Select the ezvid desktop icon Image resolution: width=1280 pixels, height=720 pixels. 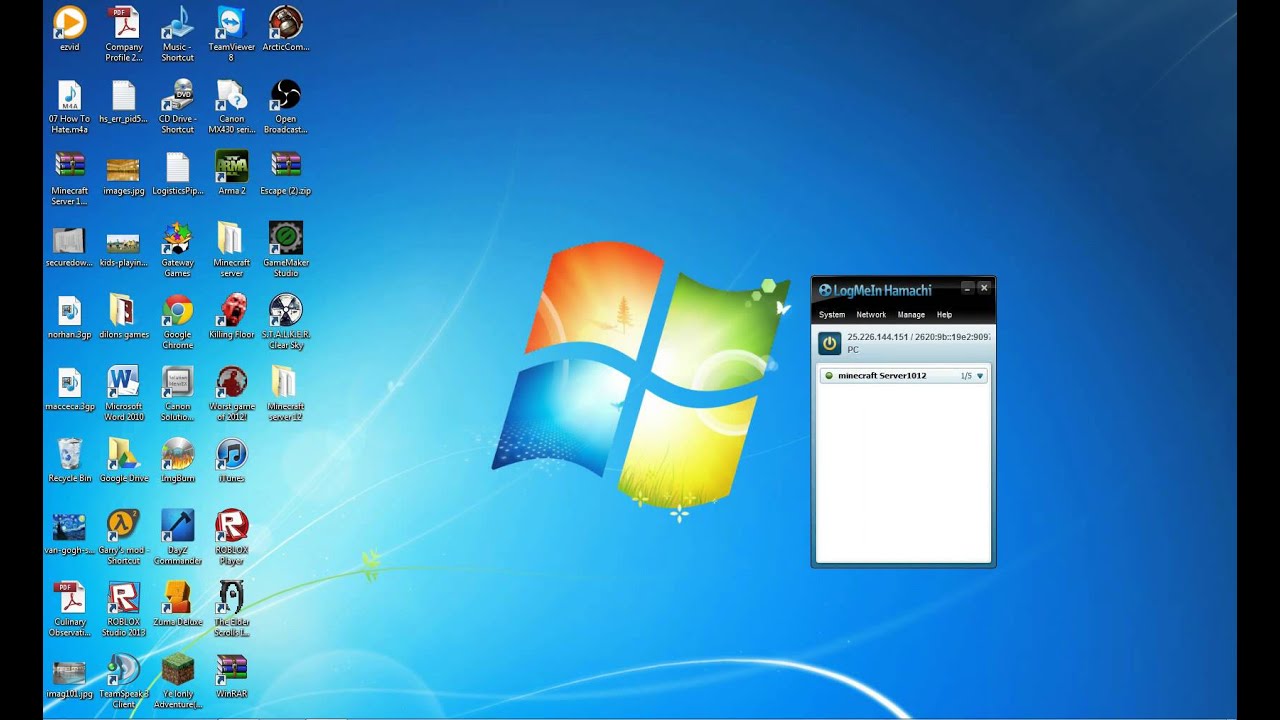[69, 22]
